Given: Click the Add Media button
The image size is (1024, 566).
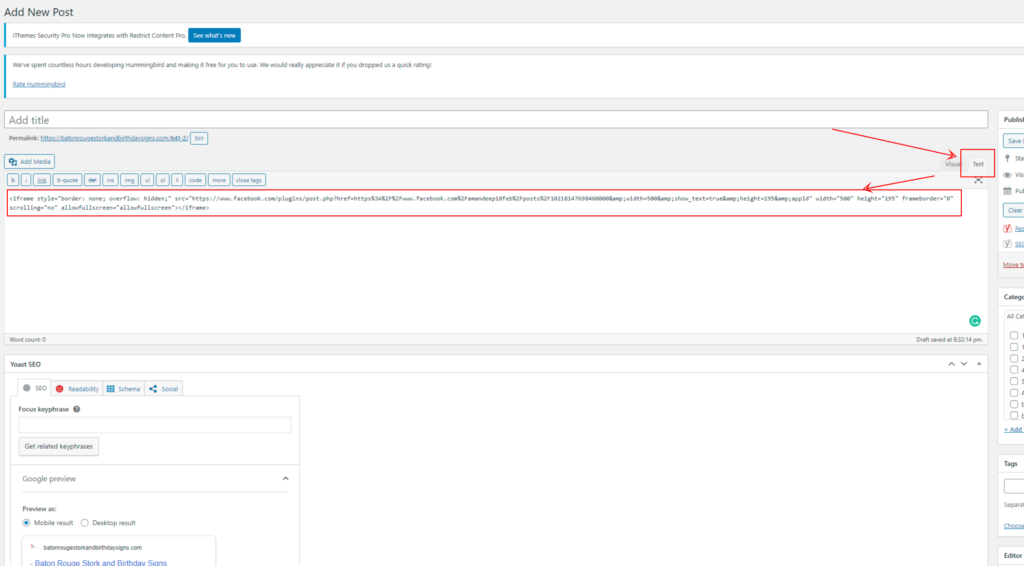Looking at the screenshot, I should click(29, 161).
